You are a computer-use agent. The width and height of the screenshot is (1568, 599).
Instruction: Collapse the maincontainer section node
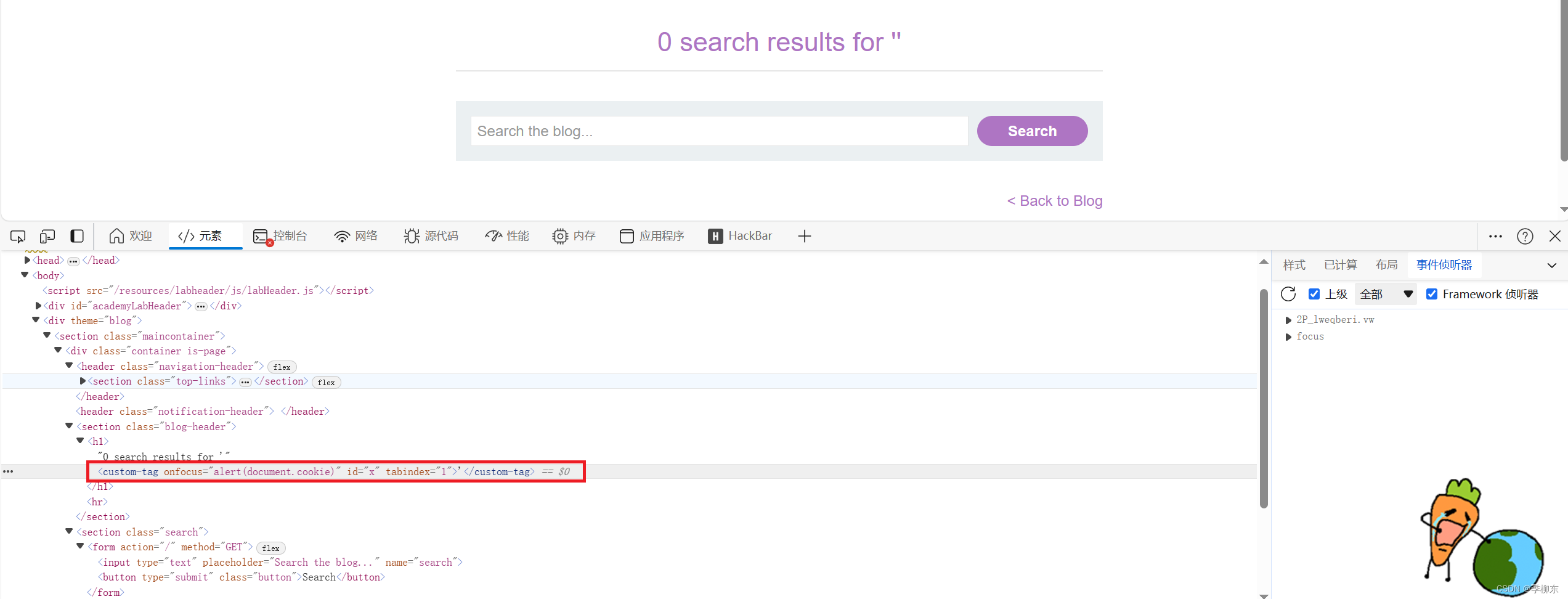pos(47,335)
